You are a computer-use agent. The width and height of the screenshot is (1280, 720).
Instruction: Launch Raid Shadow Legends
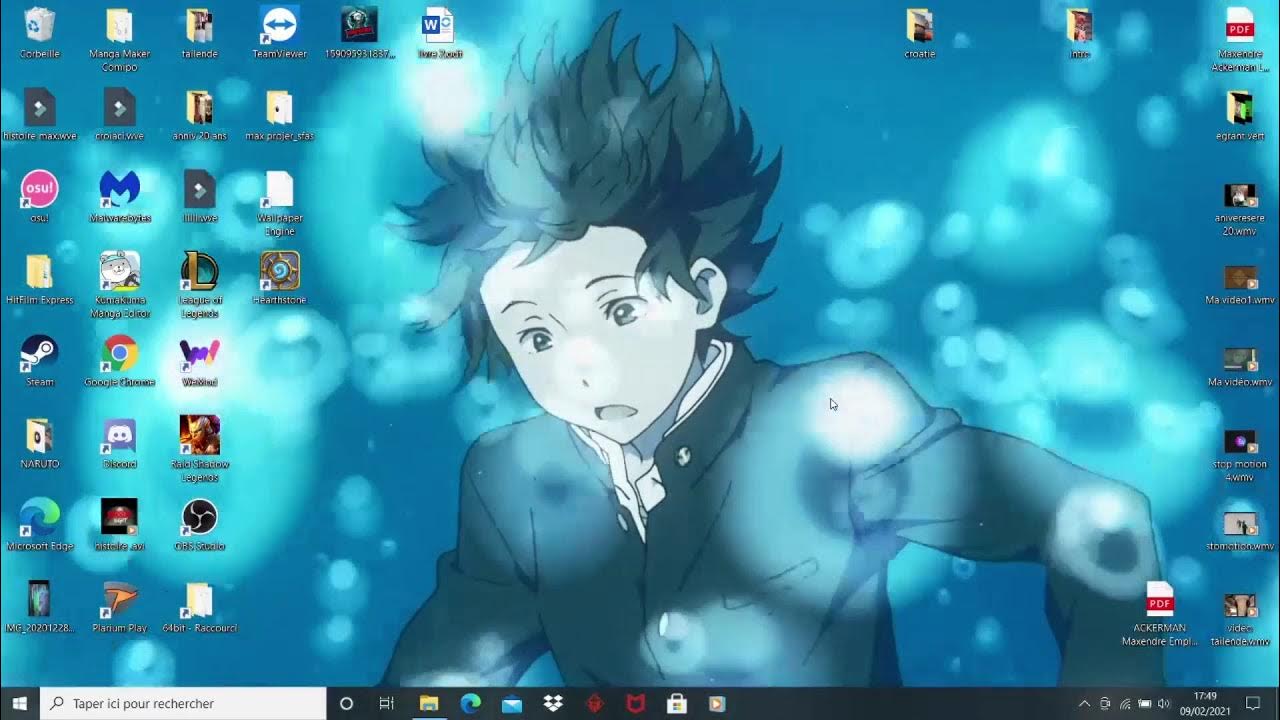[200, 450]
